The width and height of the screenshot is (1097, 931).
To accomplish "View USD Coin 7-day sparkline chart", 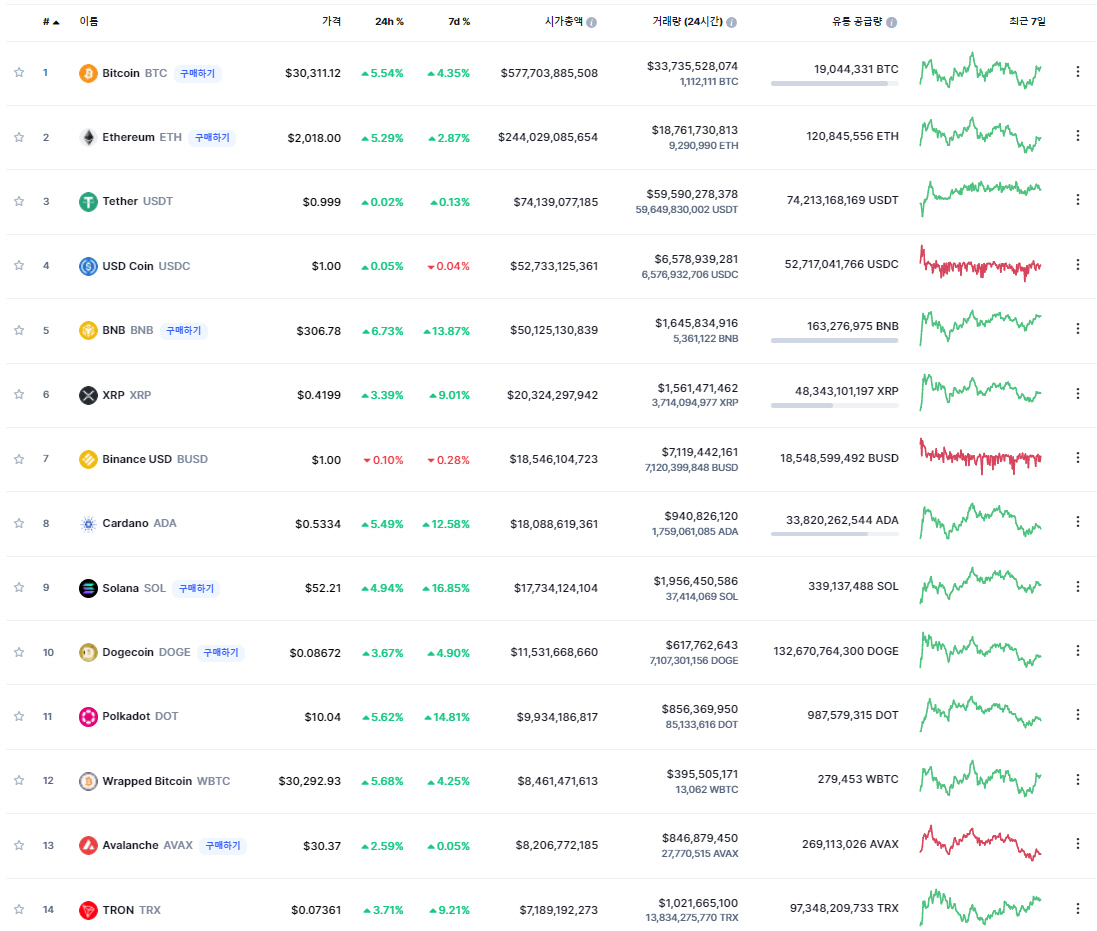I will click(x=980, y=265).
